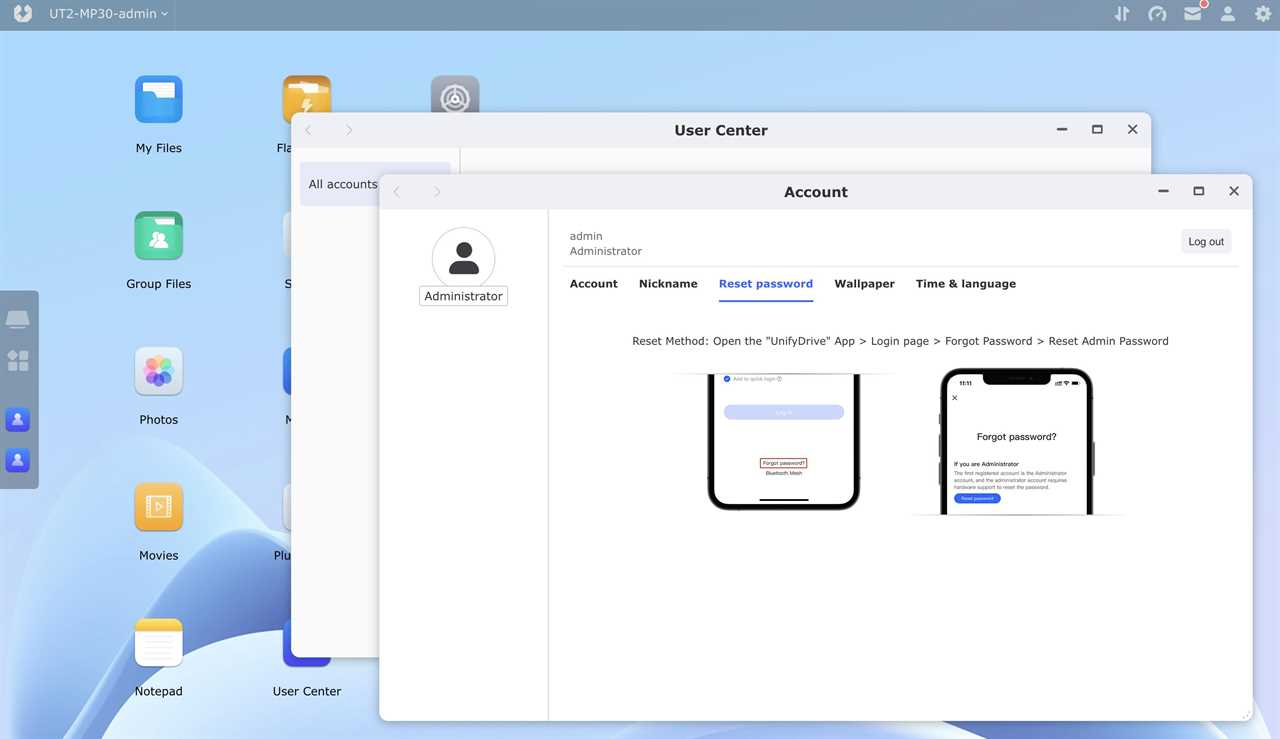Open the Time & language tab
The image size is (1280, 739).
coord(966,284)
